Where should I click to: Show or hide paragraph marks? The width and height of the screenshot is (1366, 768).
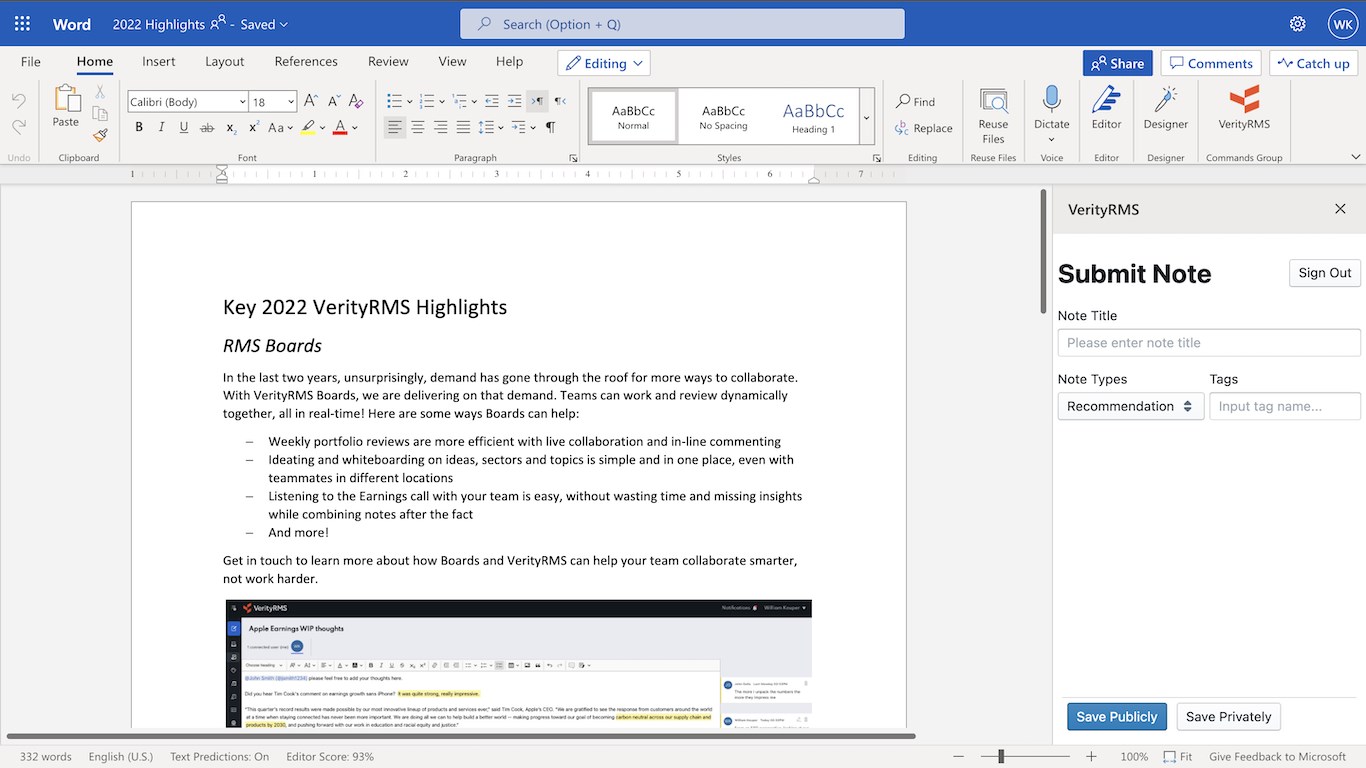(550, 127)
